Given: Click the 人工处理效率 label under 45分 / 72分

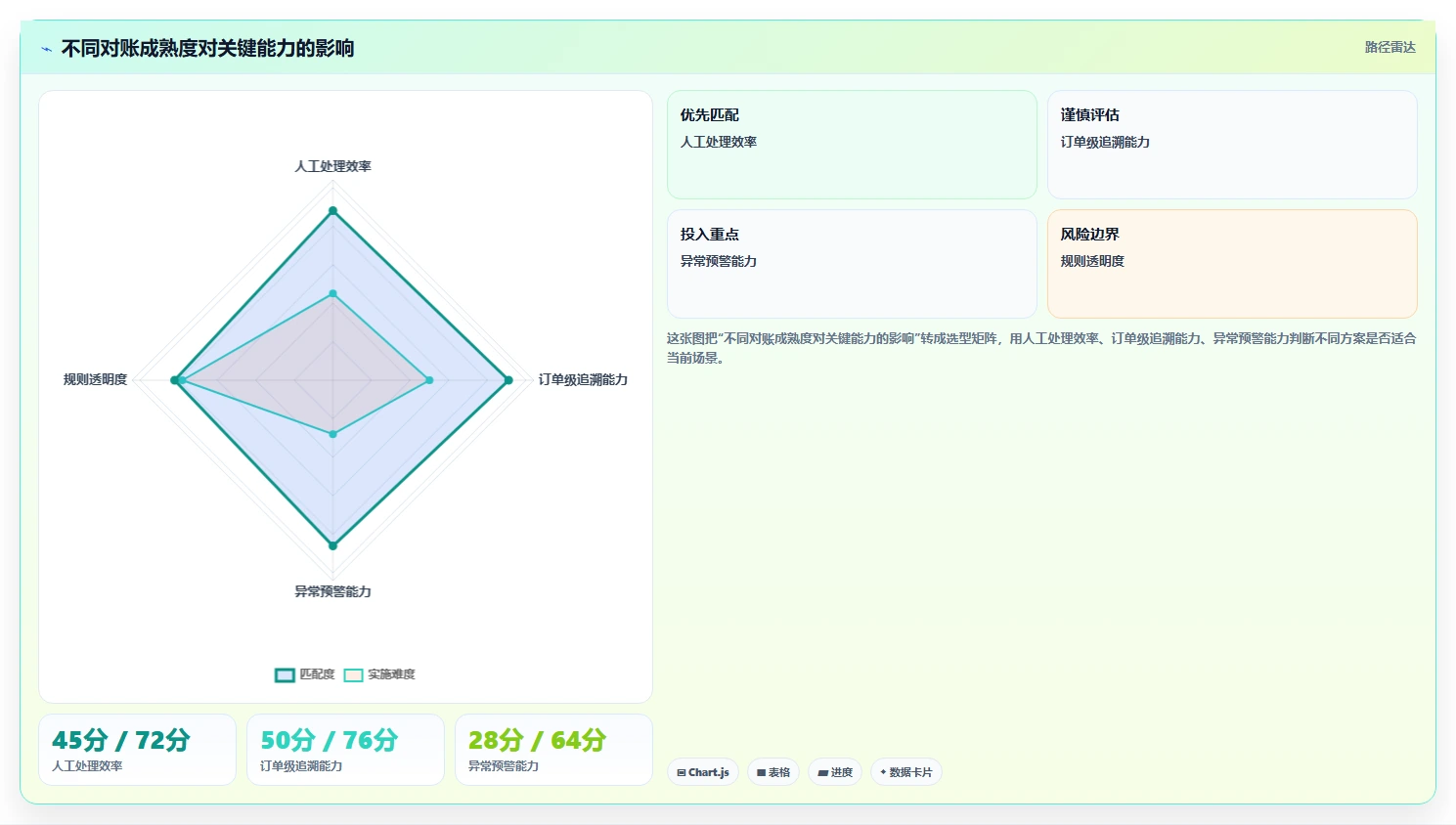Looking at the screenshot, I should (x=87, y=766).
